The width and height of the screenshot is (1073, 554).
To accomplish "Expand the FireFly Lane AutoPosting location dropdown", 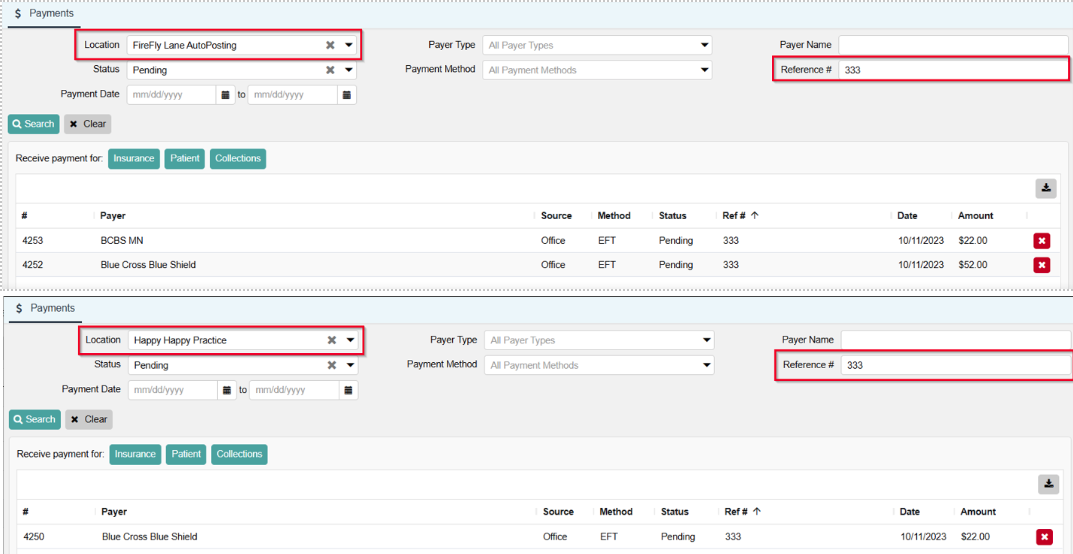I will (349, 45).
